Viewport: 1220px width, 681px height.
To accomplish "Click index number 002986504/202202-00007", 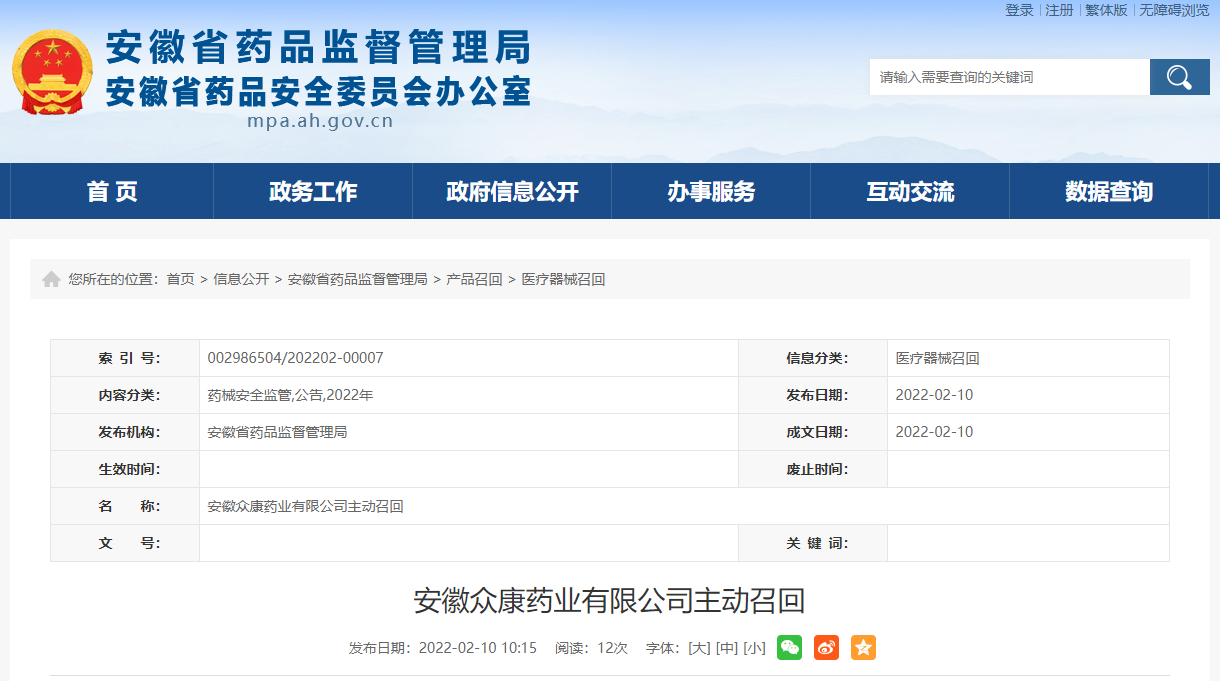I will pos(295,358).
